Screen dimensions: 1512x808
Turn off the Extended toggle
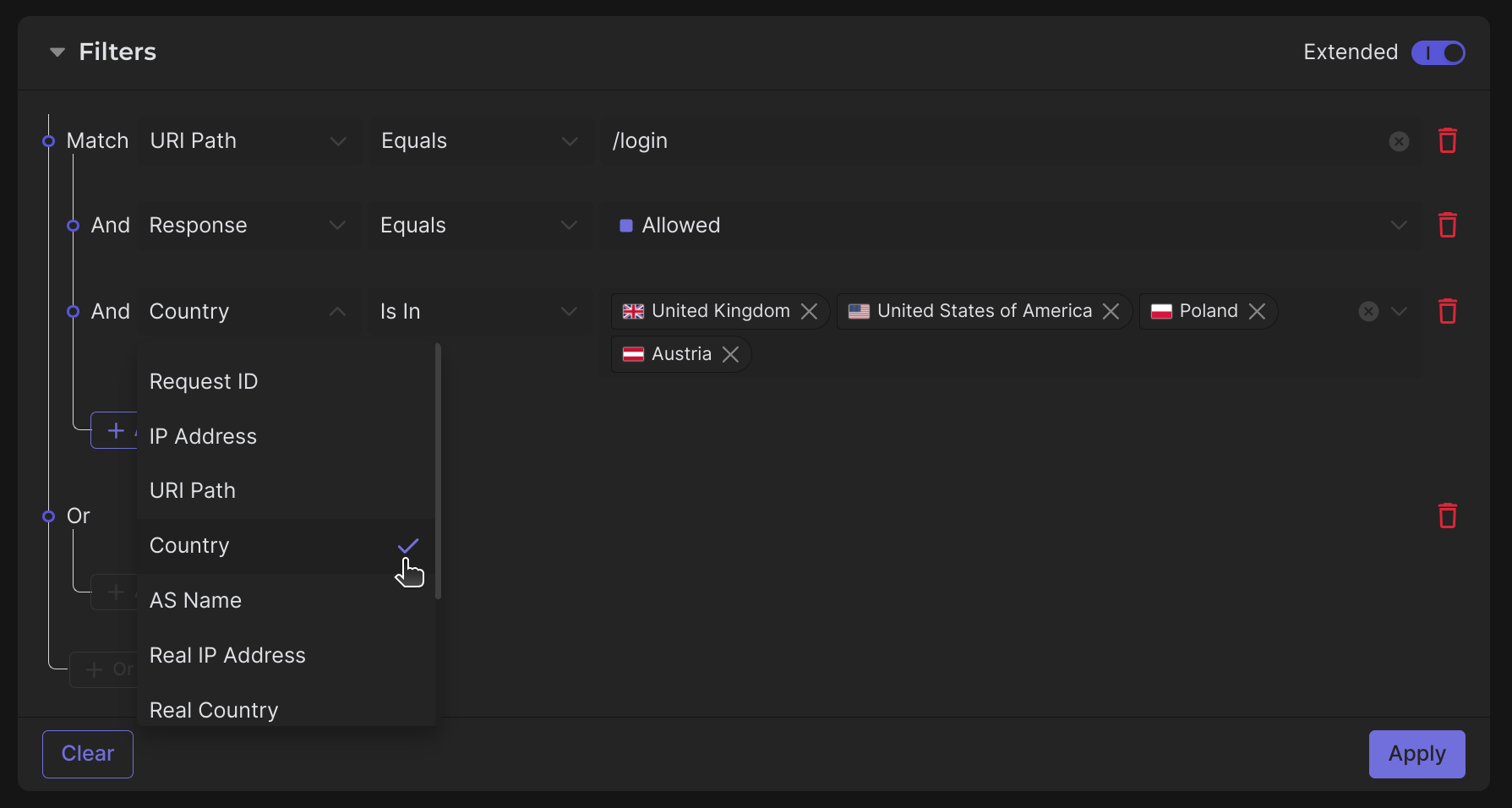1438,52
